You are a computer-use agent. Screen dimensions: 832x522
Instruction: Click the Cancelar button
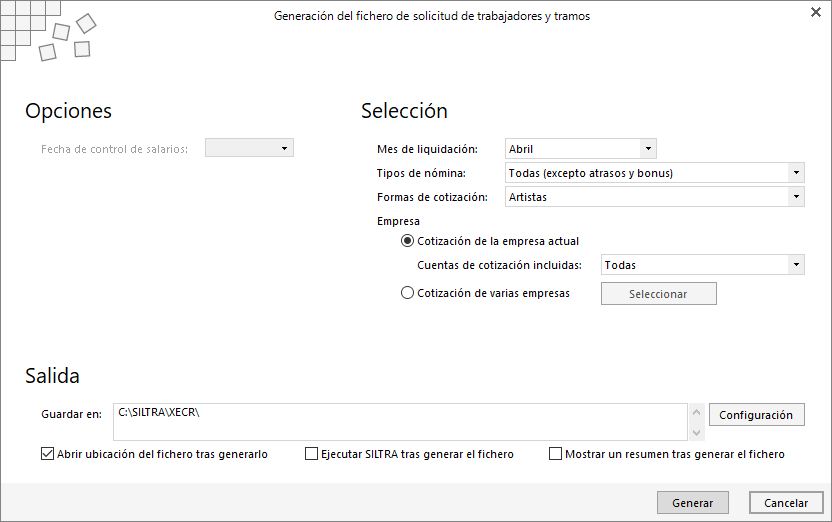tap(786, 502)
